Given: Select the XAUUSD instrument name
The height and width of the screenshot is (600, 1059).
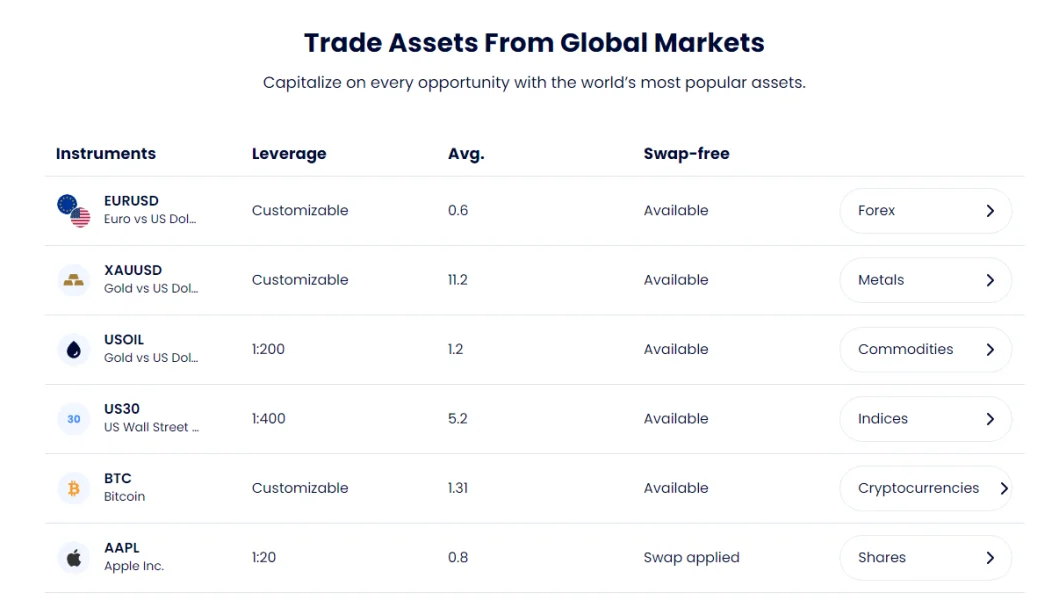Looking at the screenshot, I should click(133, 270).
